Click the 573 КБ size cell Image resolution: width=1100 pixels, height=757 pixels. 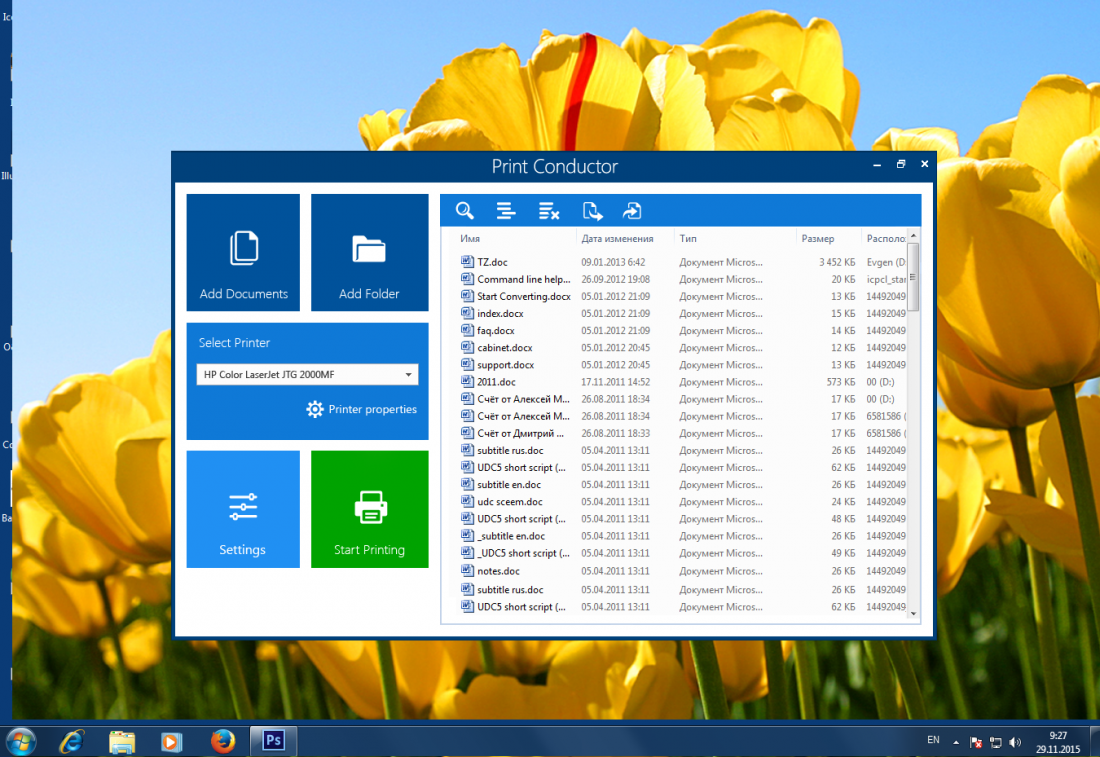pos(840,382)
